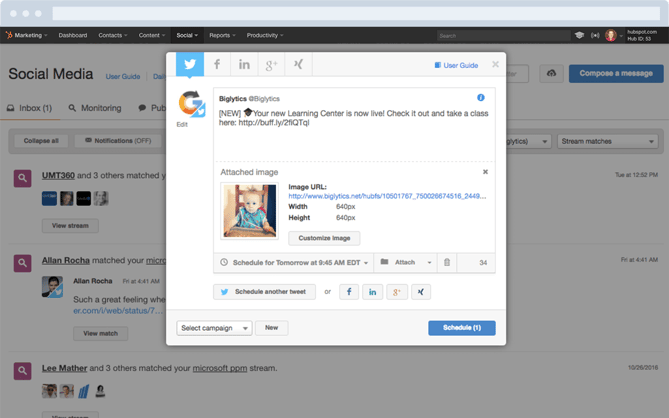Open Schedule for Tomorrow at 9:45 AM dropdown
The image size is (669, 418).
coord(294,263)
